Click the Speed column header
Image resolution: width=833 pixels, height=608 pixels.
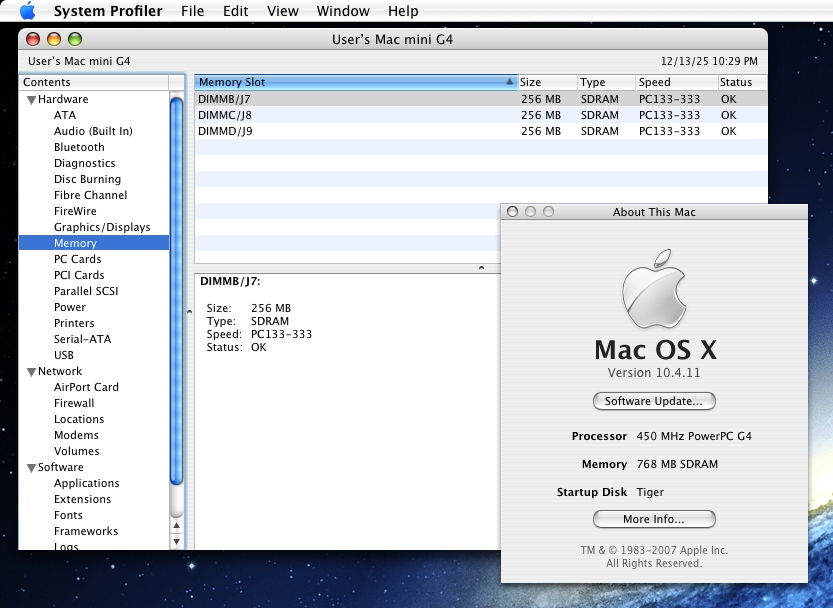676,82
